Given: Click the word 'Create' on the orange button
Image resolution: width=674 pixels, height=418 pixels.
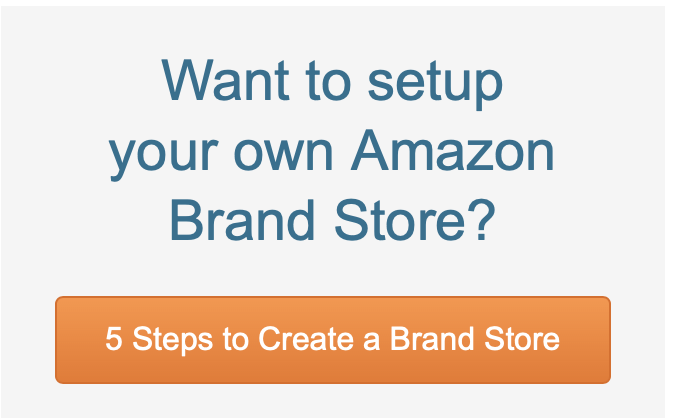Looking at the screenshot, I should click(x=306, y=339).
